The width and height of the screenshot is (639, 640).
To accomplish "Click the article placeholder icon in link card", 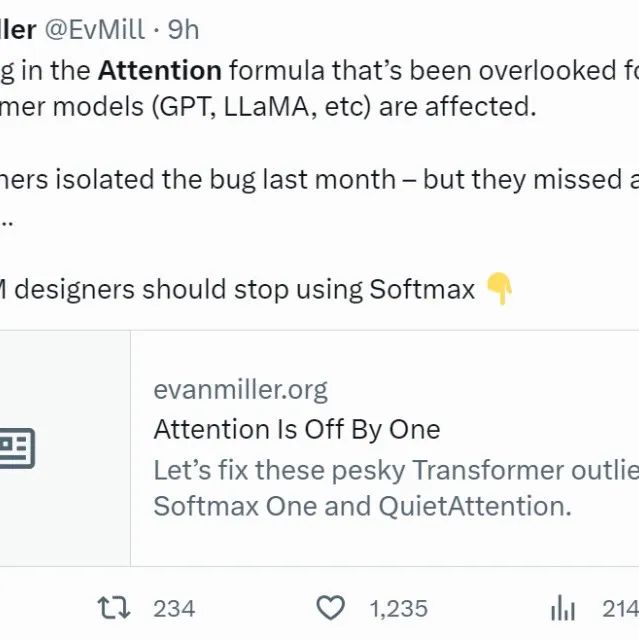I will pos(17,448).
